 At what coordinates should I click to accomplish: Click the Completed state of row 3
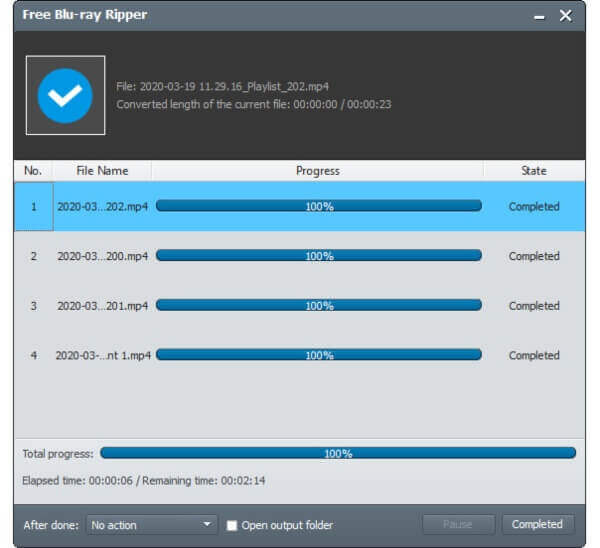click(x=534, y=306)
